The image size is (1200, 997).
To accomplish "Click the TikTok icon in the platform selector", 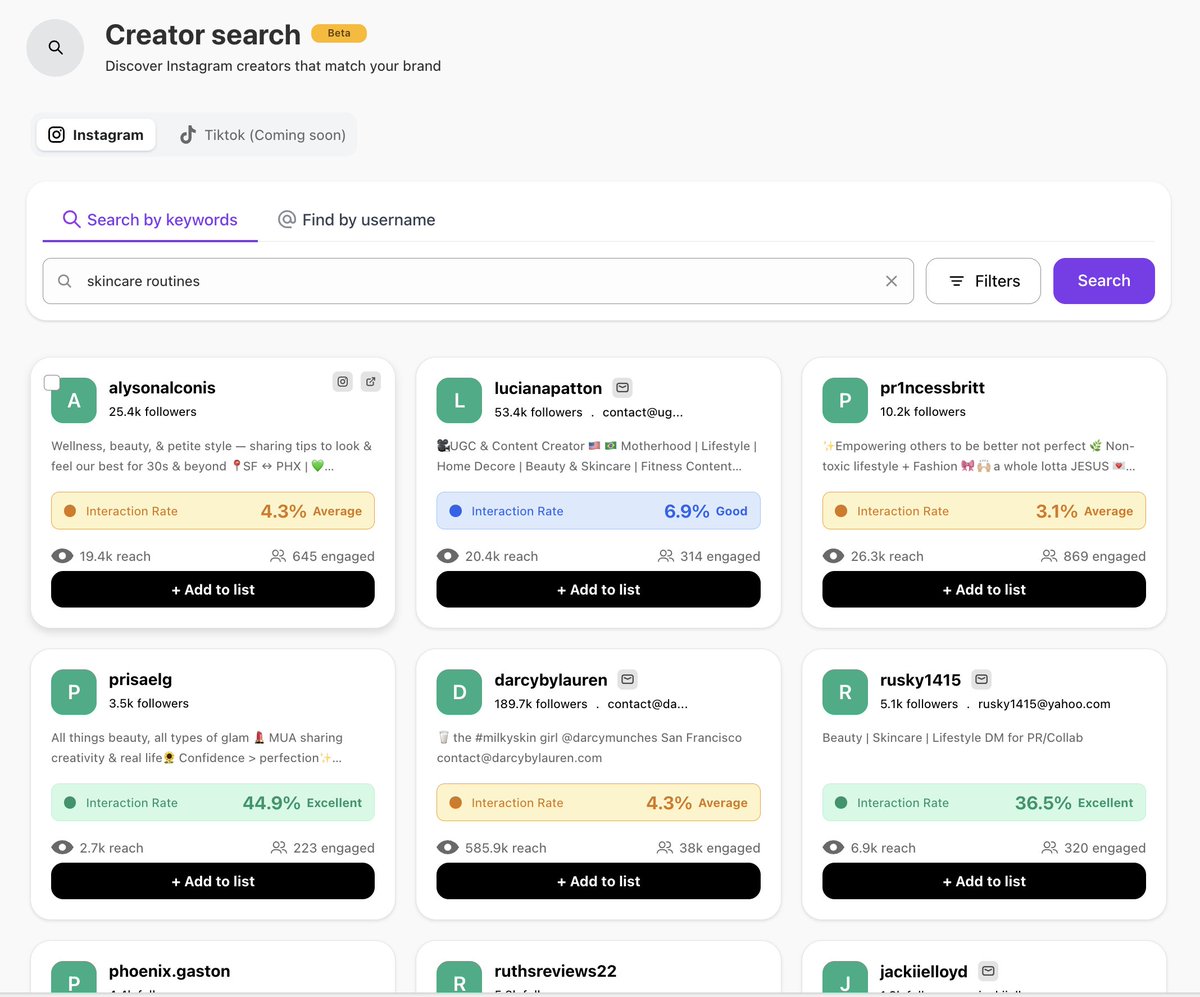I will [187, 134].
